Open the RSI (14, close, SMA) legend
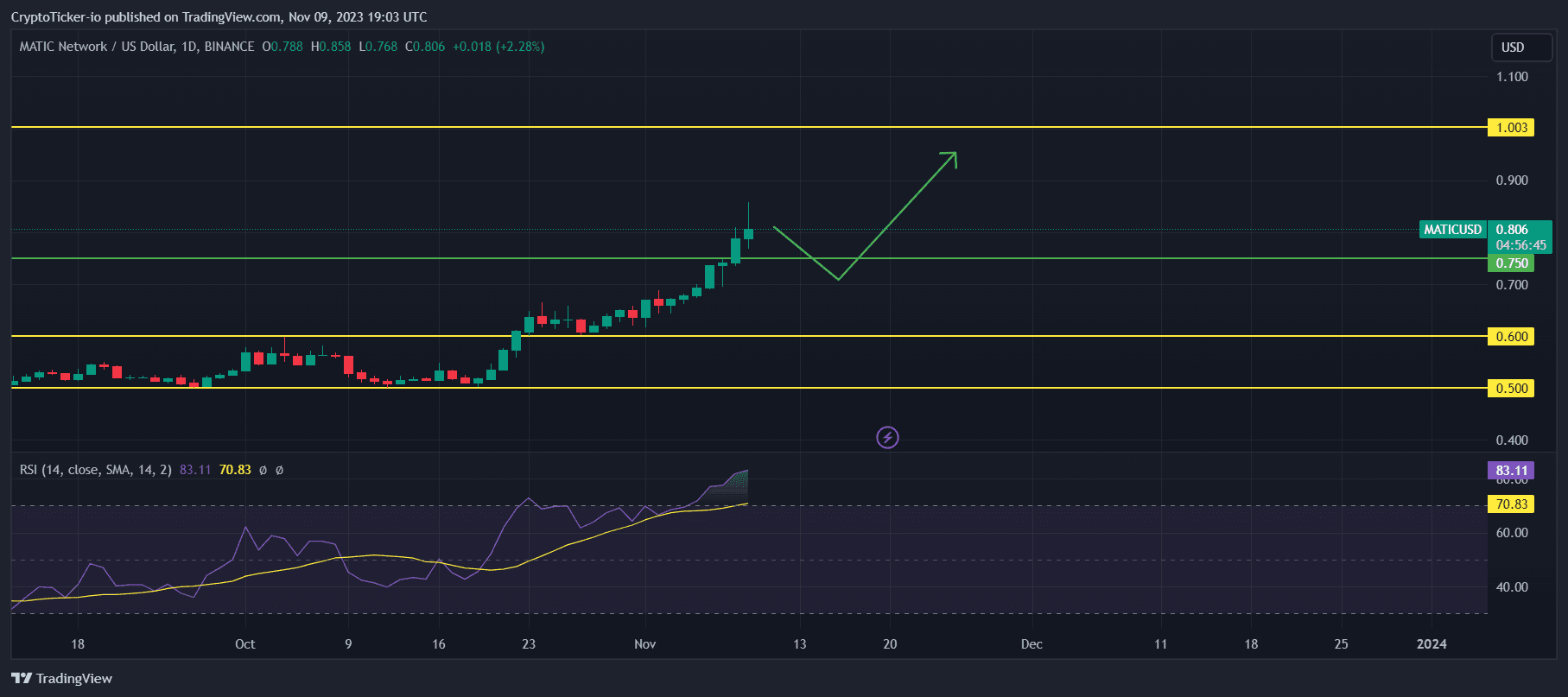The width and height of the screenshot is (1568, 697). point(95,470)
